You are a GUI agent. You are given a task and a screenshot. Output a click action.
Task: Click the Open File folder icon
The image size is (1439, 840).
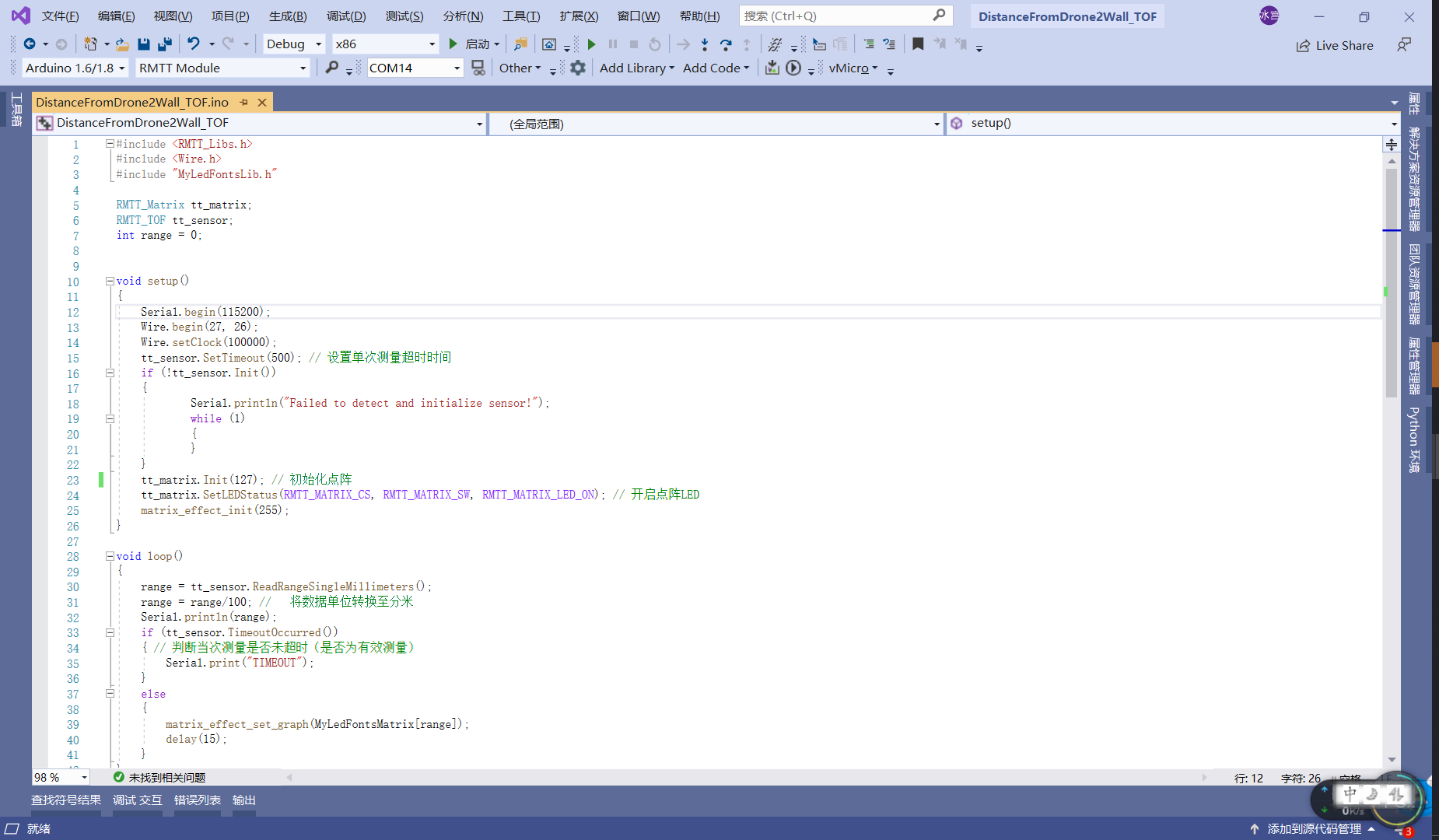point(122,44)
